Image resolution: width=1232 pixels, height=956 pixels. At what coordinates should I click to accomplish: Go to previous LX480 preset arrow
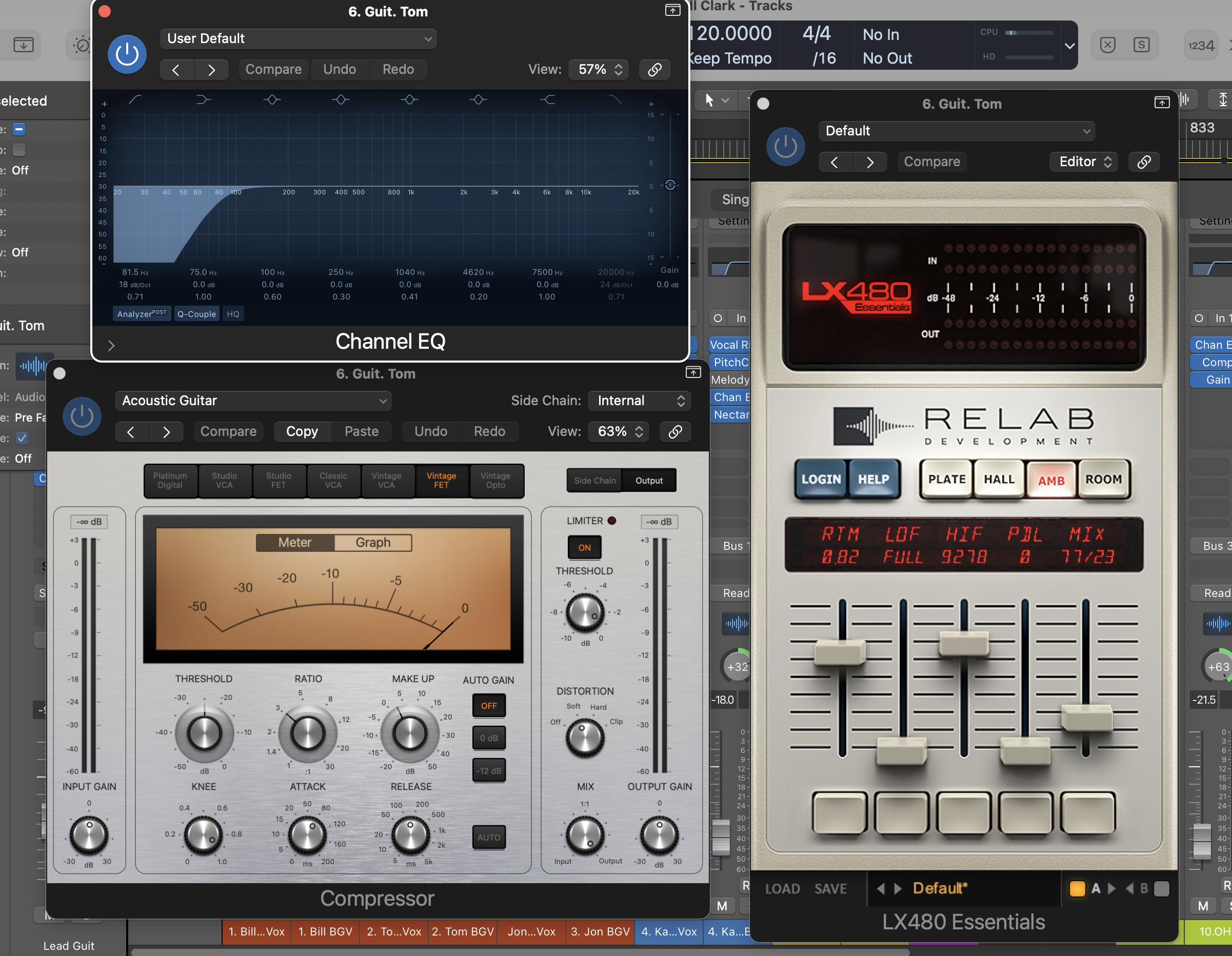(x=834, y=162)
